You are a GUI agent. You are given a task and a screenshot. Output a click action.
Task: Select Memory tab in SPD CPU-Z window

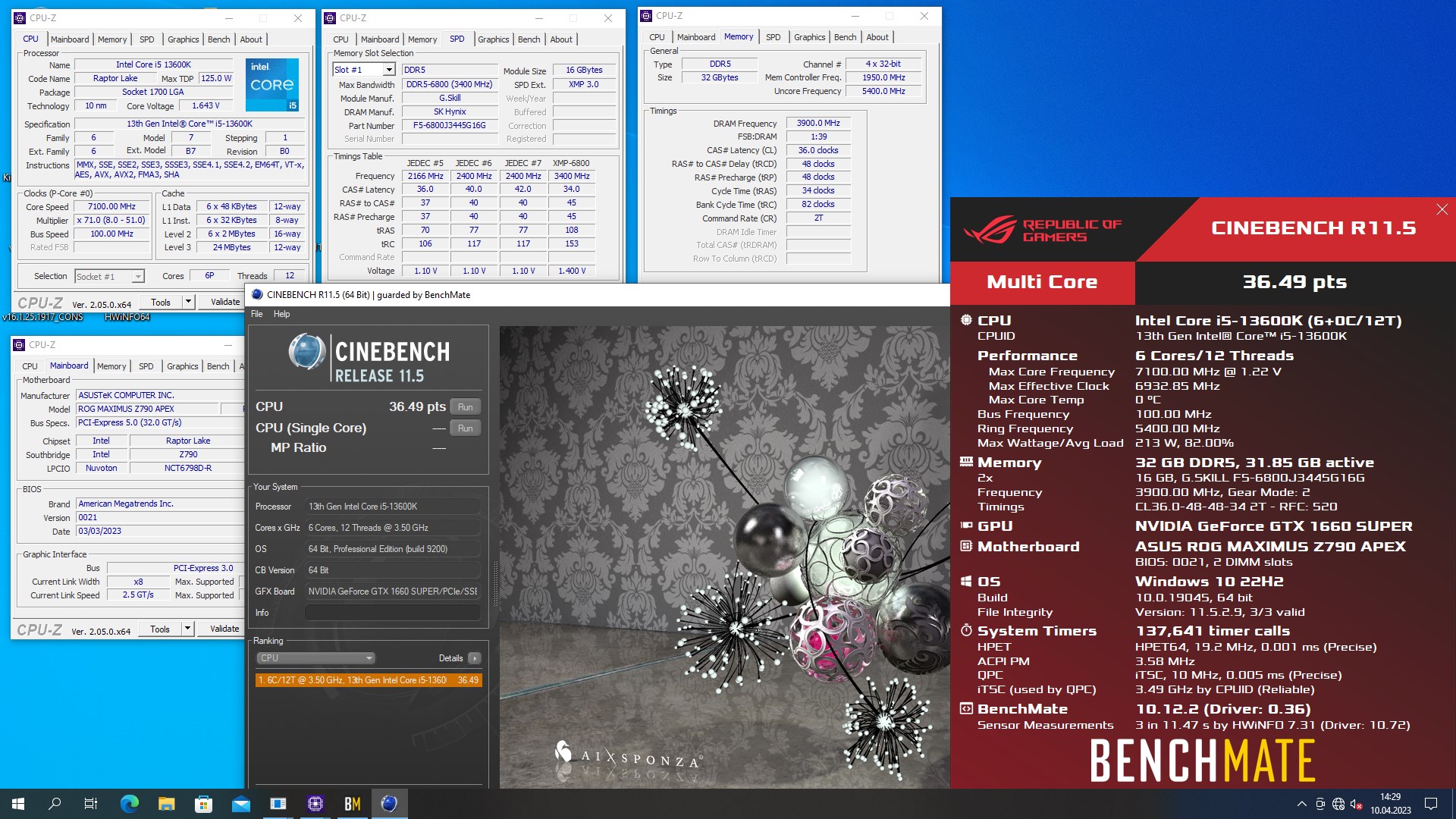click(422, 39)
